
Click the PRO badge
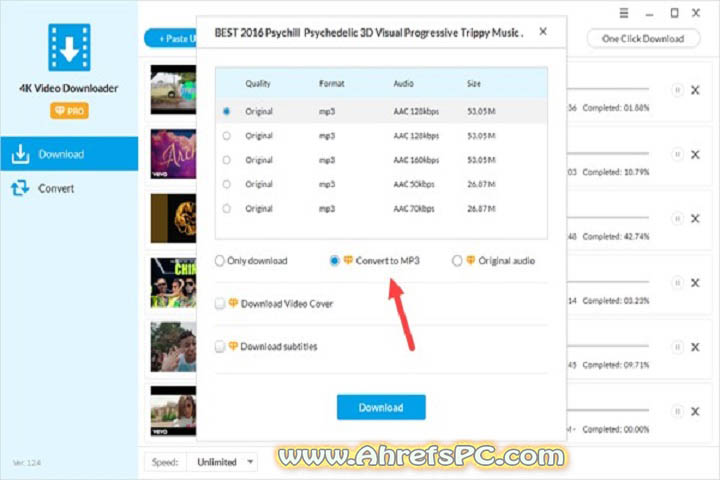point(69,111)
